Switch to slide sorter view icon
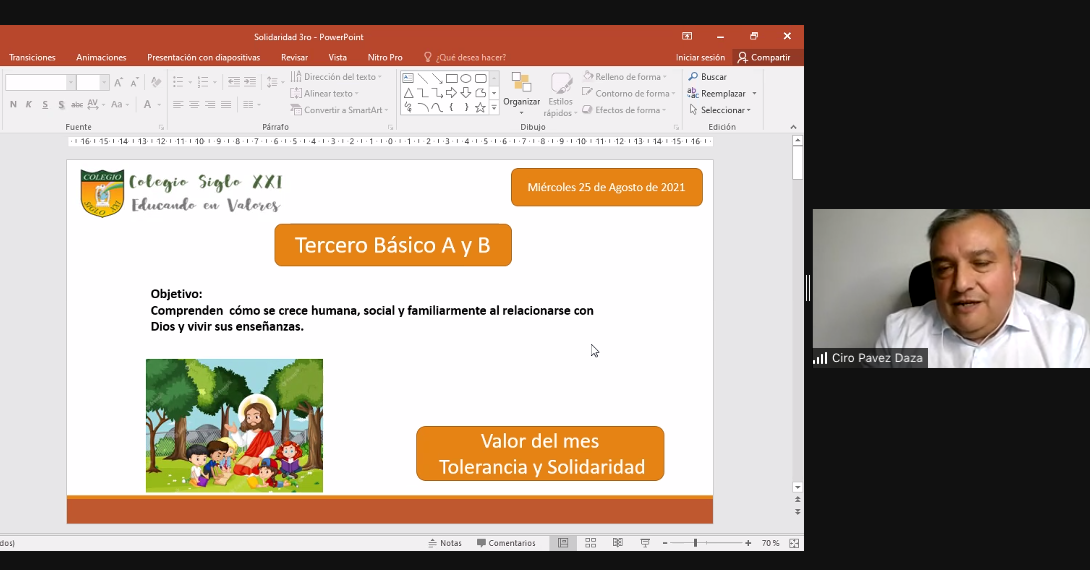The image size is (1090, 570). coord(590,543)
